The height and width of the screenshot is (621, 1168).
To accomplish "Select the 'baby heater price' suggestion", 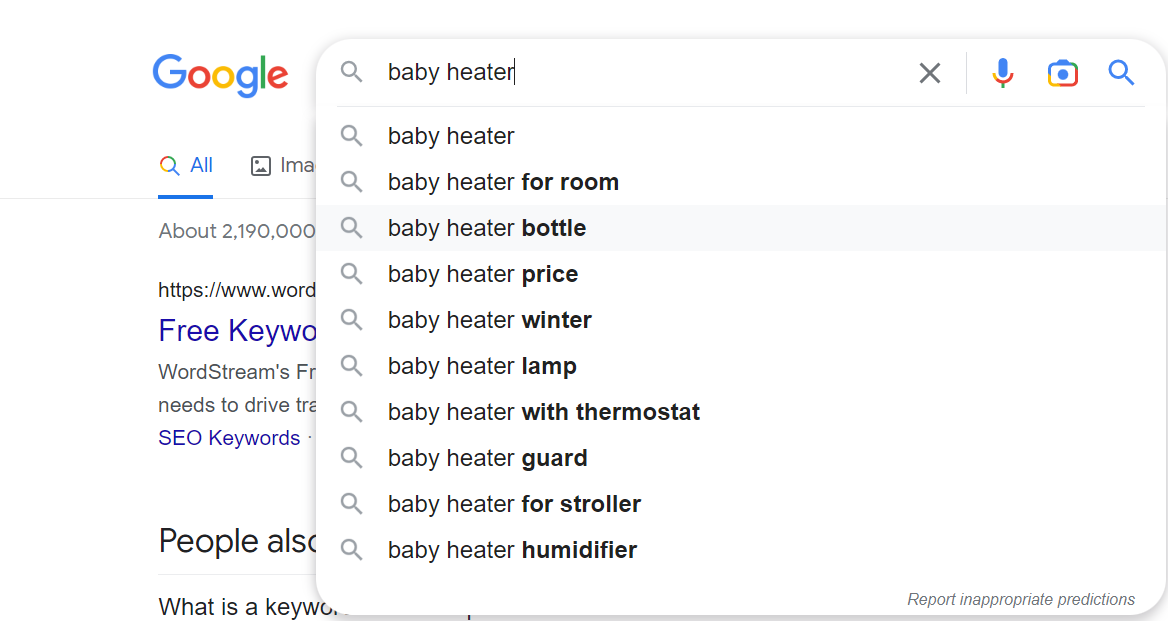I will click(x=482, y=273).
